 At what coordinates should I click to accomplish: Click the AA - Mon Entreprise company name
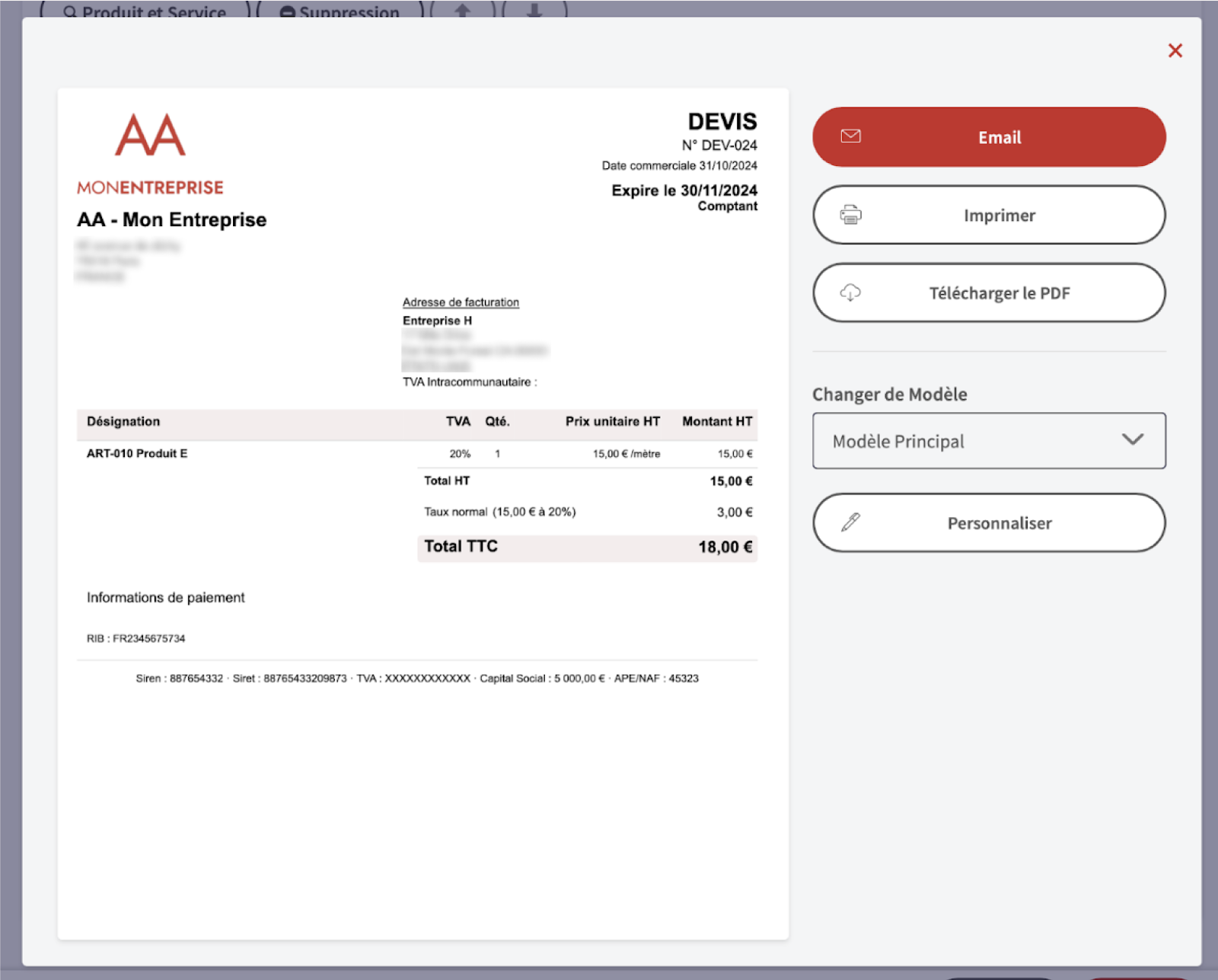(171, 220)
